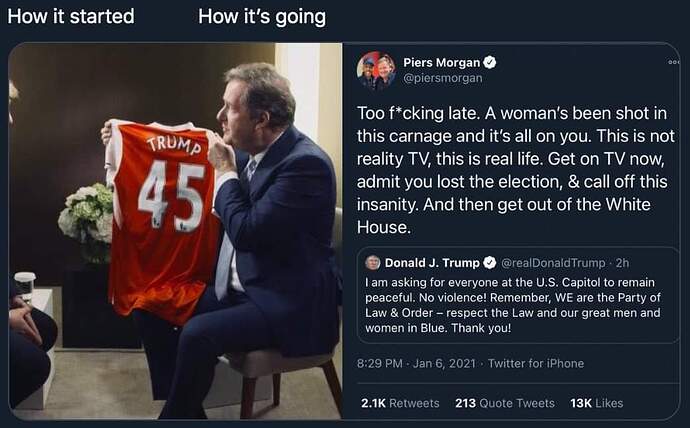This screenshot has height=428, width=690.
Task: Open the Piers Morgan display name link
Action: (444, 62)
